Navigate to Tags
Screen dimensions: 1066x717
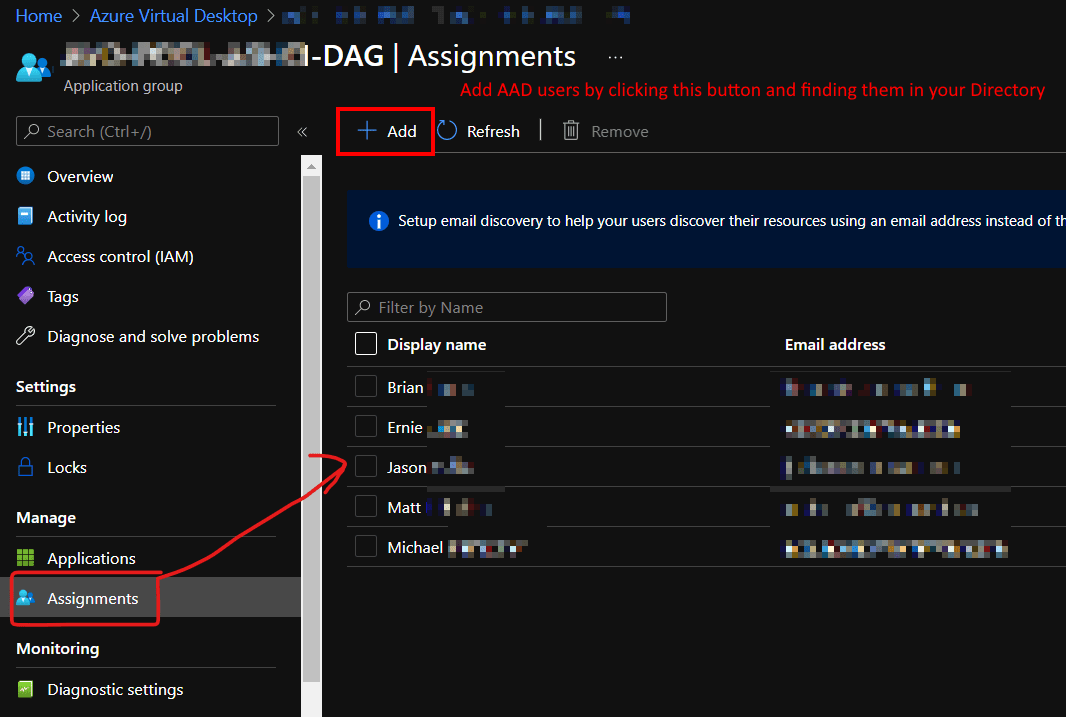pyautogui.click(x=63, y=297)
